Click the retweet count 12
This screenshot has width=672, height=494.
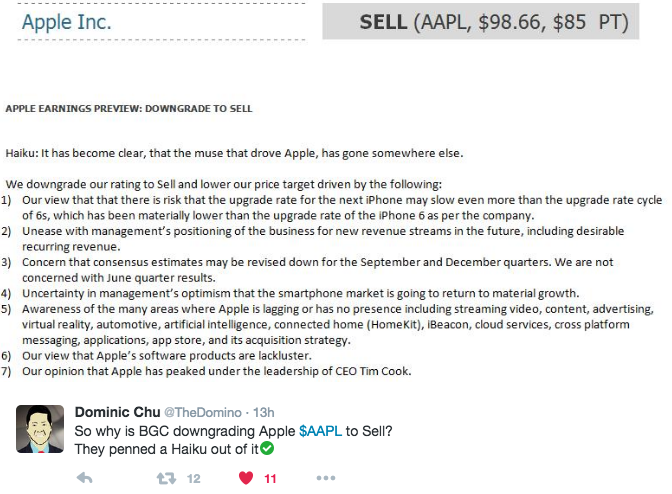(193, 478)
